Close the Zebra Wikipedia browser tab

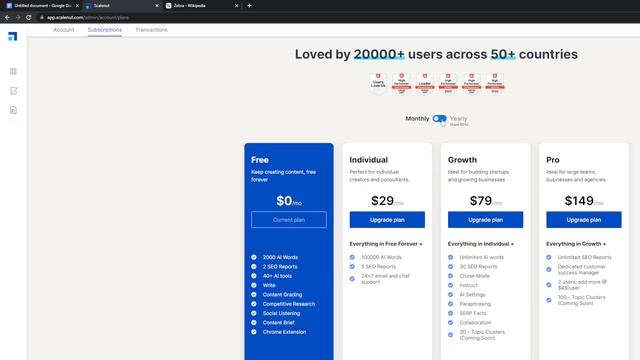(236, 6)
